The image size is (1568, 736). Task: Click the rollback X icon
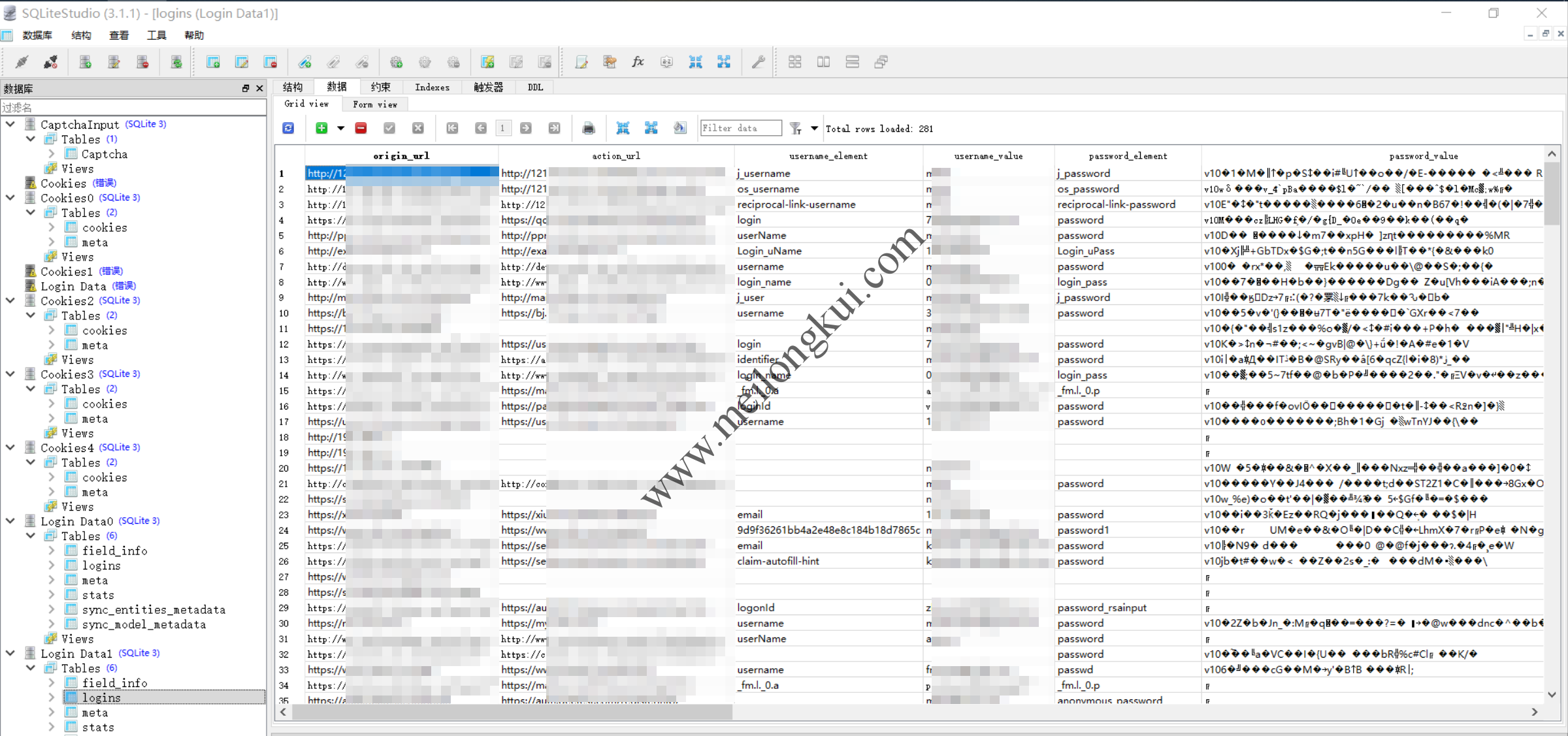point(418,128)
